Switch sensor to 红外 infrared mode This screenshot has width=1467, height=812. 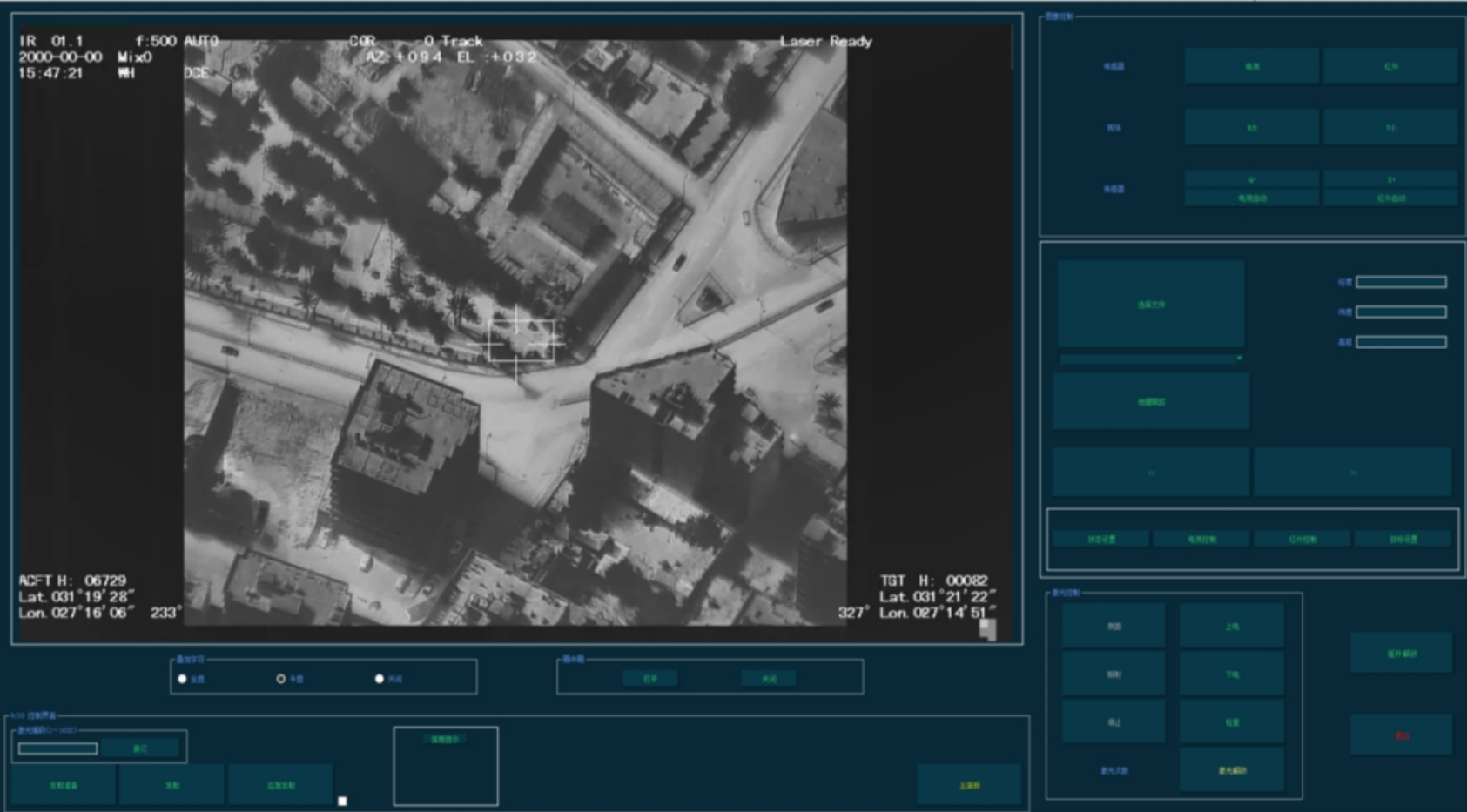pyautogui.click(x=1390, y=66)
